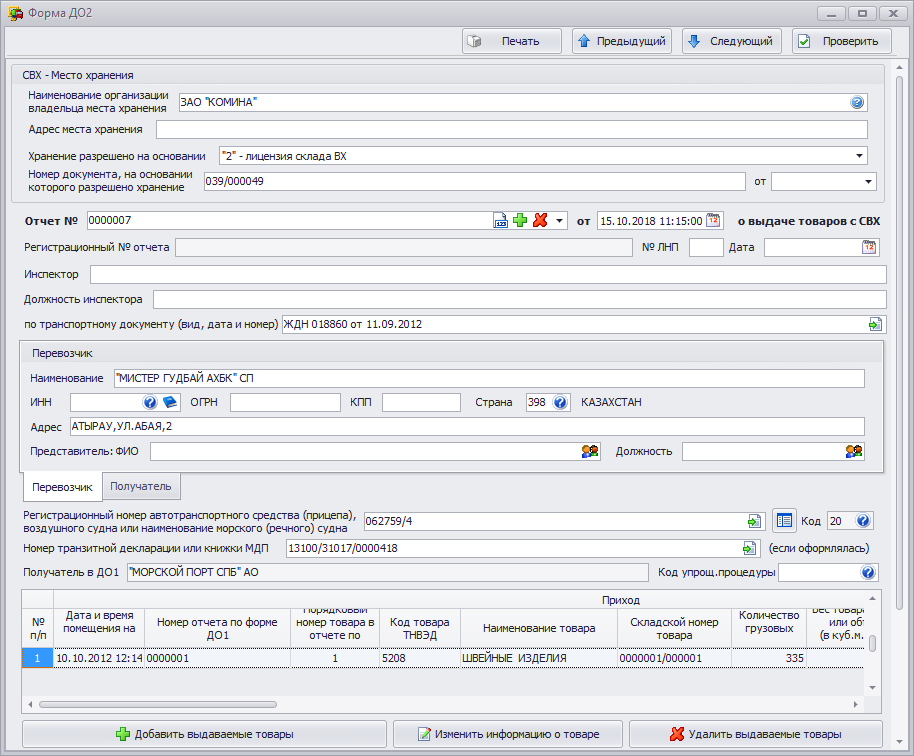The image size is (914, 756).
Task: Expand the report number dropdown arrow
Action: (559, 221)
